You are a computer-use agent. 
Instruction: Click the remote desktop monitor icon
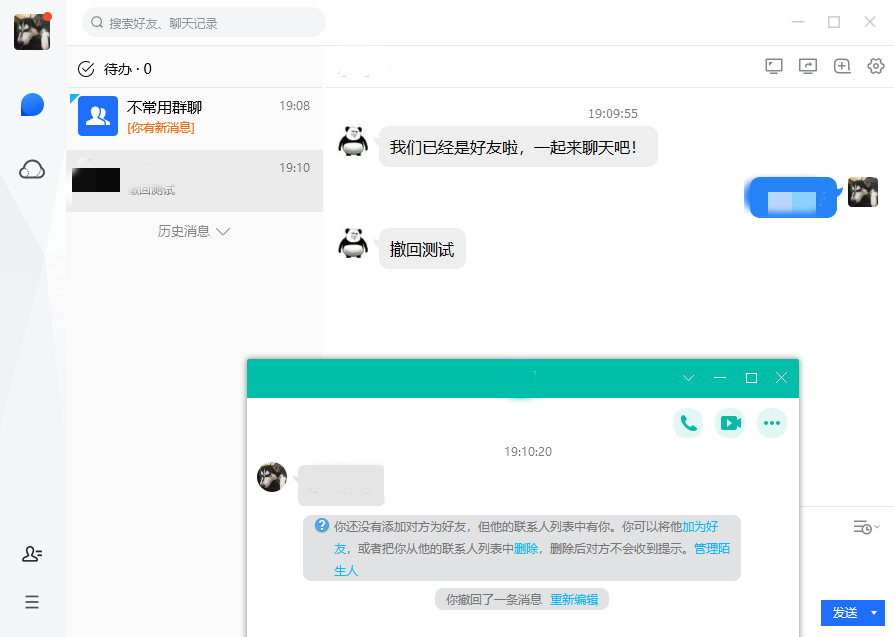[x=774, y=66]
